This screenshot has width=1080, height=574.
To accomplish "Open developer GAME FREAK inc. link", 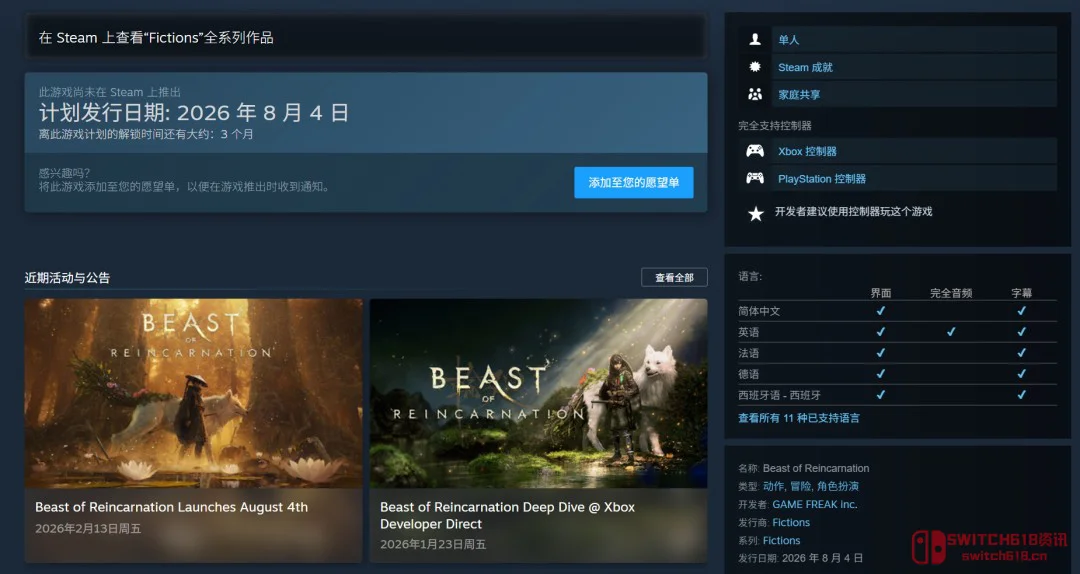I will coord(815,504).
